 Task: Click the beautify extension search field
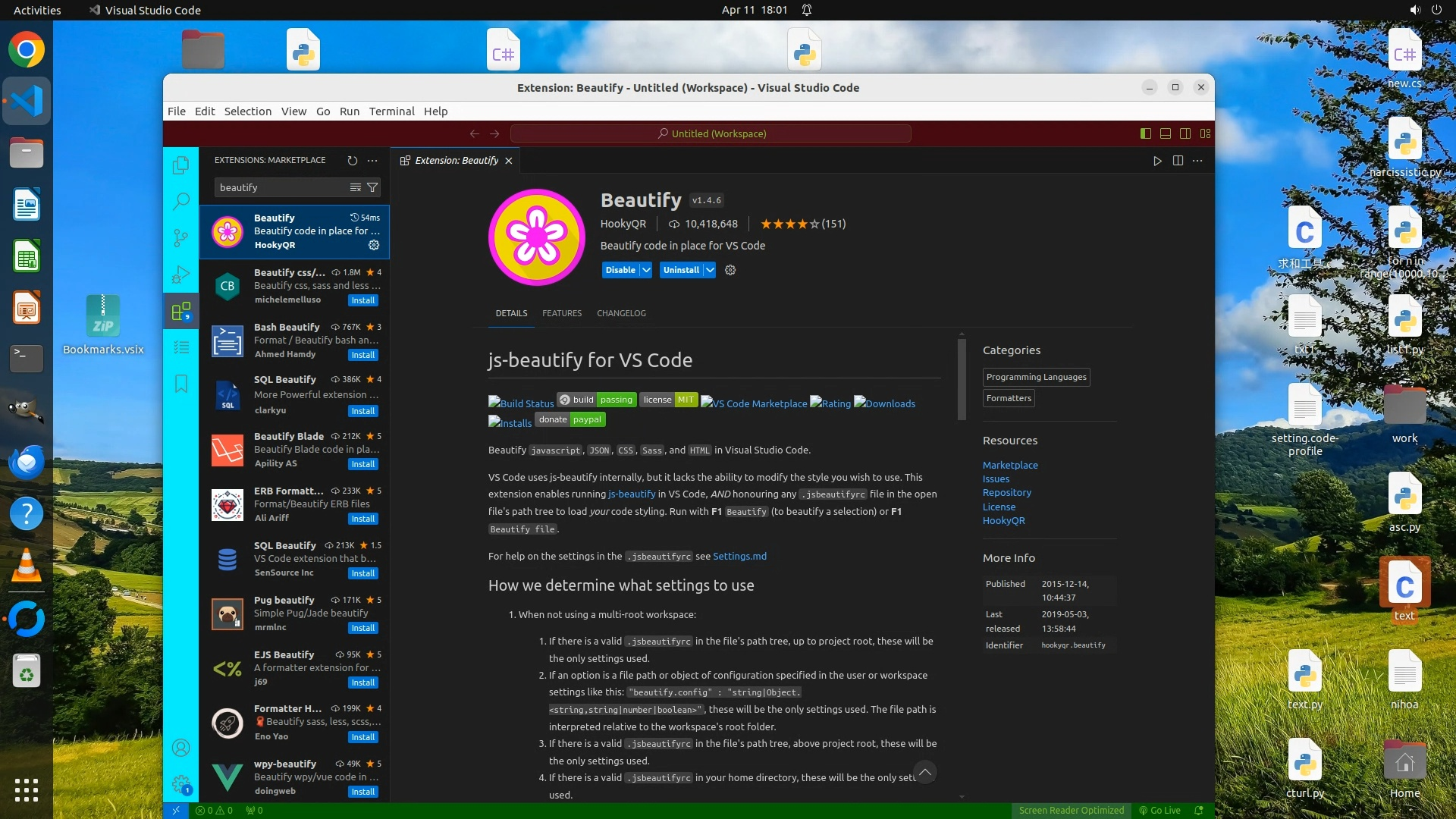coord(281,187)
